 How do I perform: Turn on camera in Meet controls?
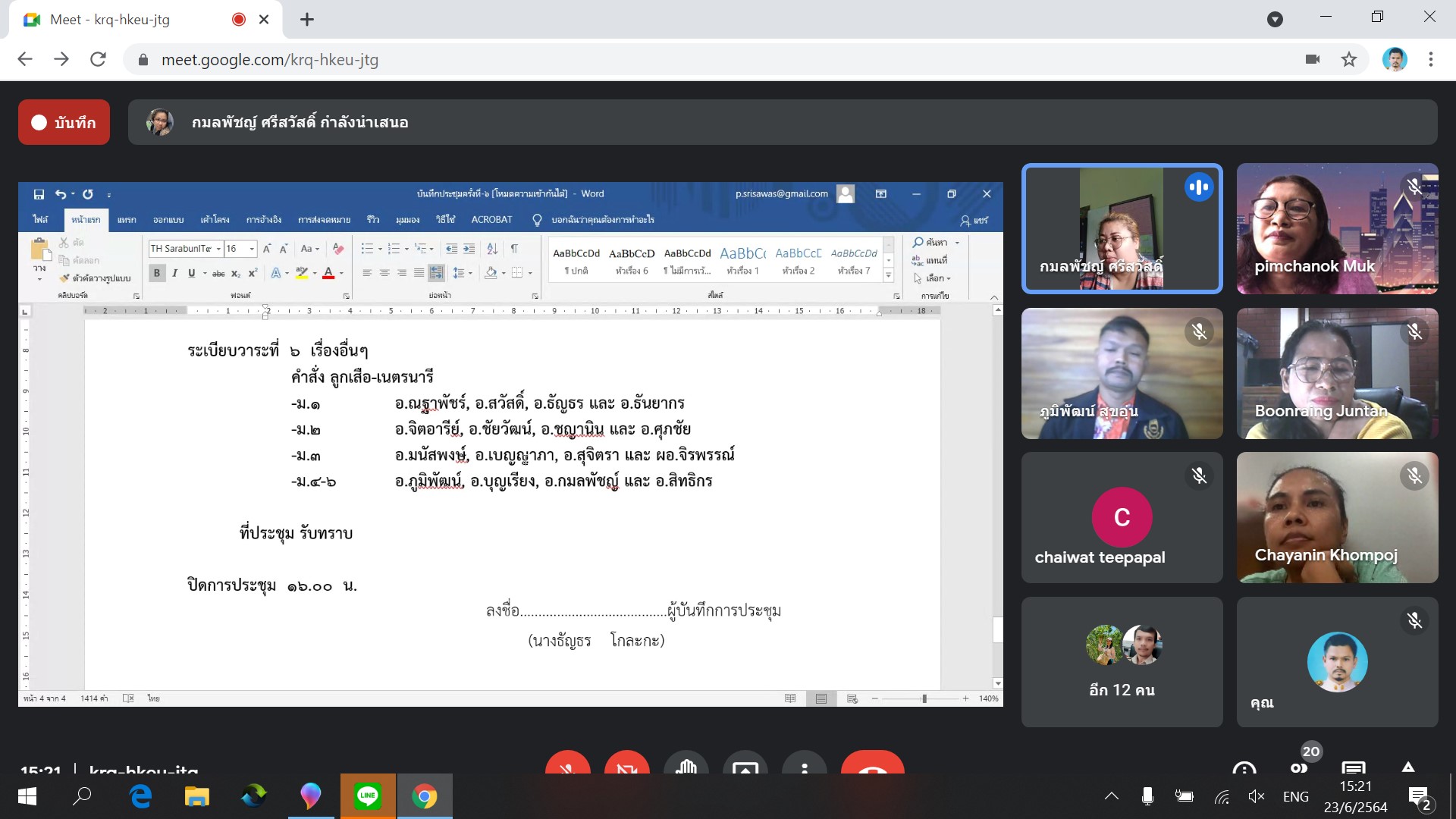[626, 764]
